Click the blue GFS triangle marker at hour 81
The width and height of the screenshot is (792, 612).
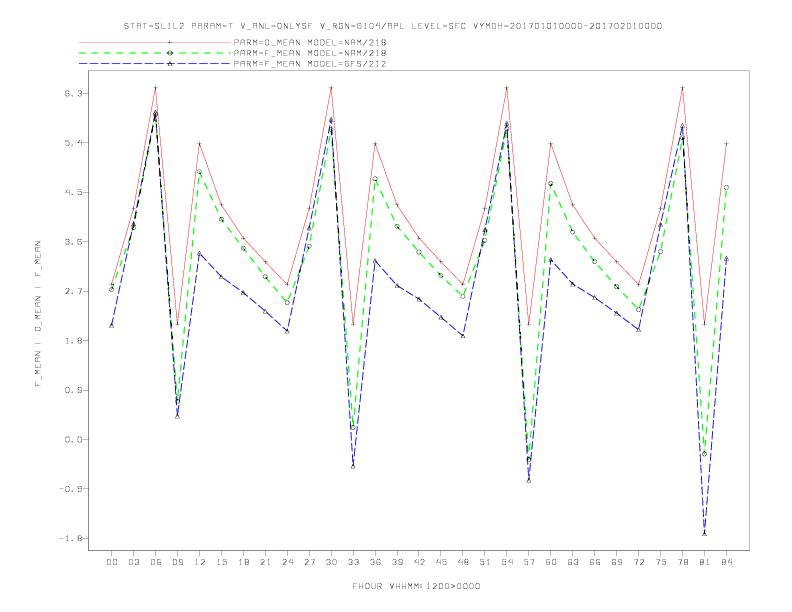pos(705,533)
